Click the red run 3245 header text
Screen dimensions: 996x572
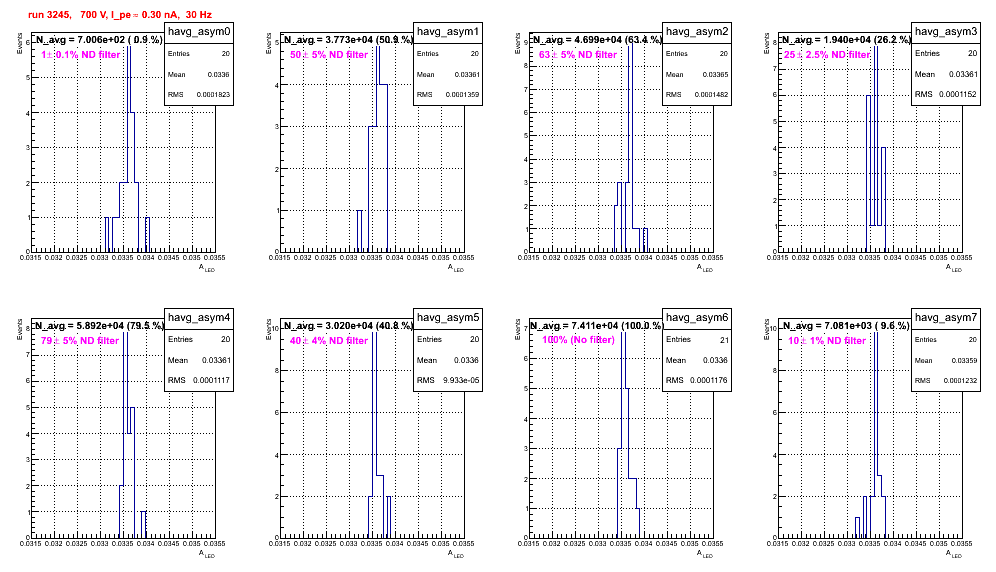point(120,14)
